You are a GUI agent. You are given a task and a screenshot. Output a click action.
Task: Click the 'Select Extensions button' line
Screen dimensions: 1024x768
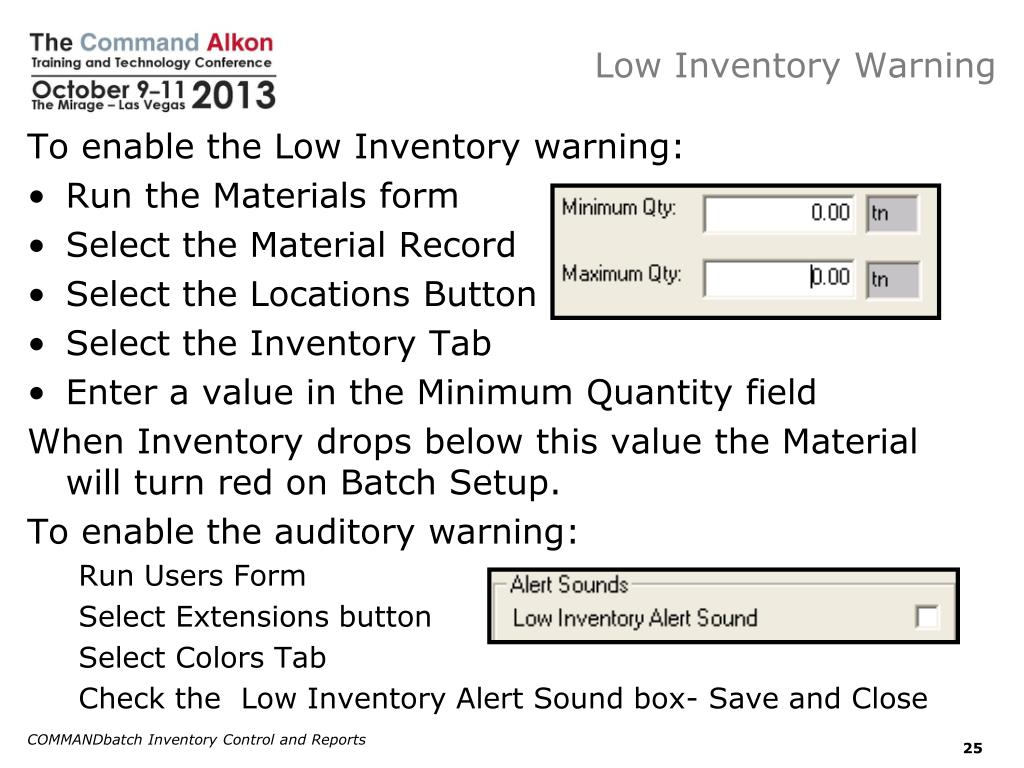point(255,617)
